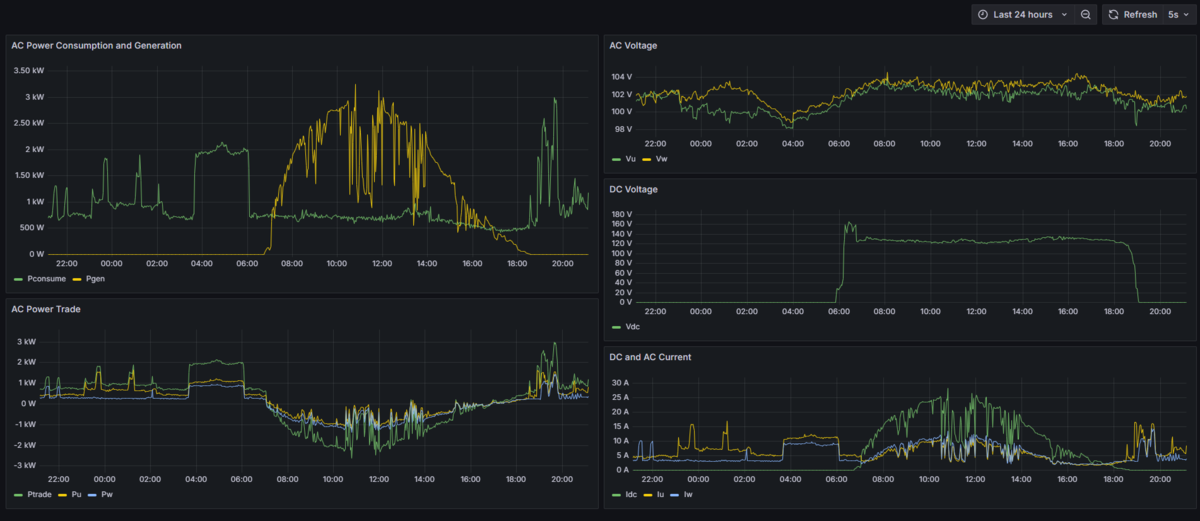Click the Pgen legend color swatch
Viewport: 1200px width, 521px height.
click(x=76, y=278)
